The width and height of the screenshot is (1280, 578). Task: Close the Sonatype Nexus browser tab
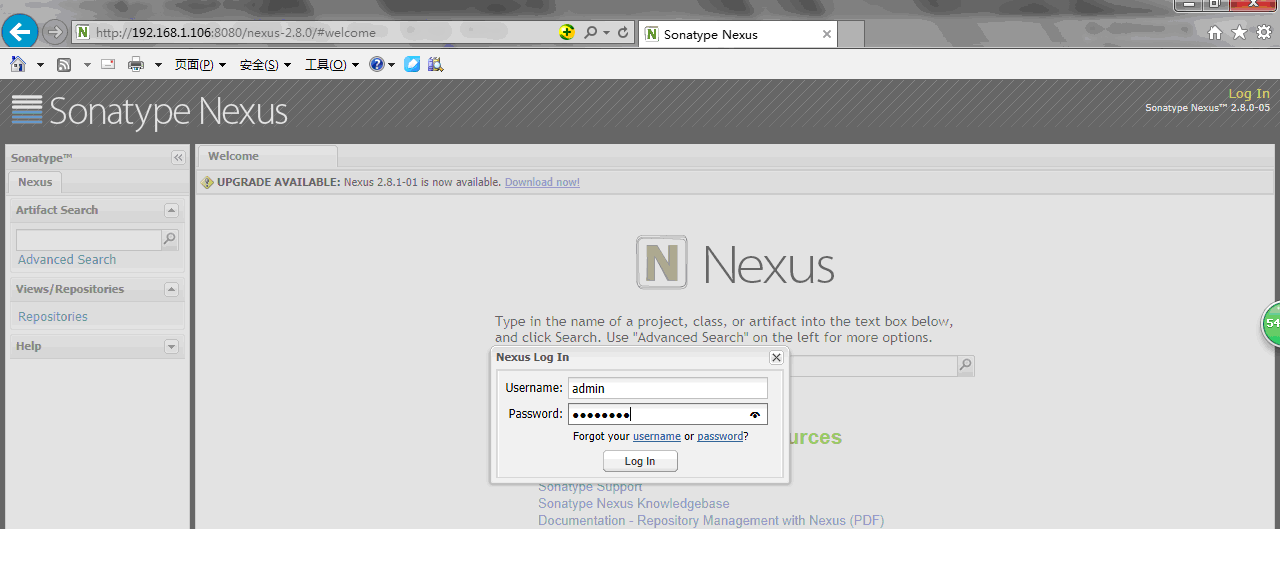827,34
